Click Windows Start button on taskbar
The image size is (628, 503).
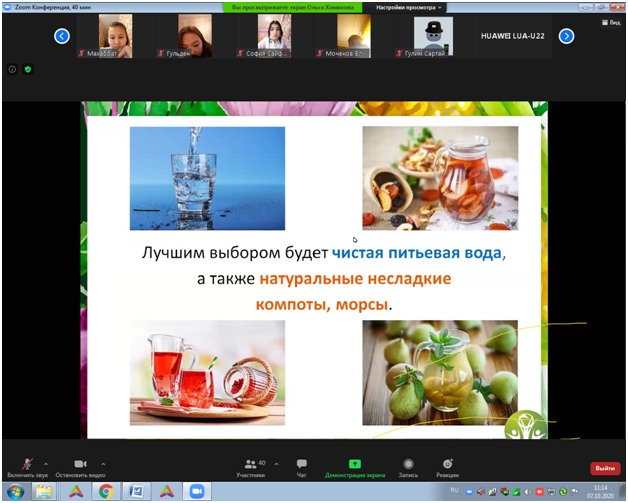[14, 491]
